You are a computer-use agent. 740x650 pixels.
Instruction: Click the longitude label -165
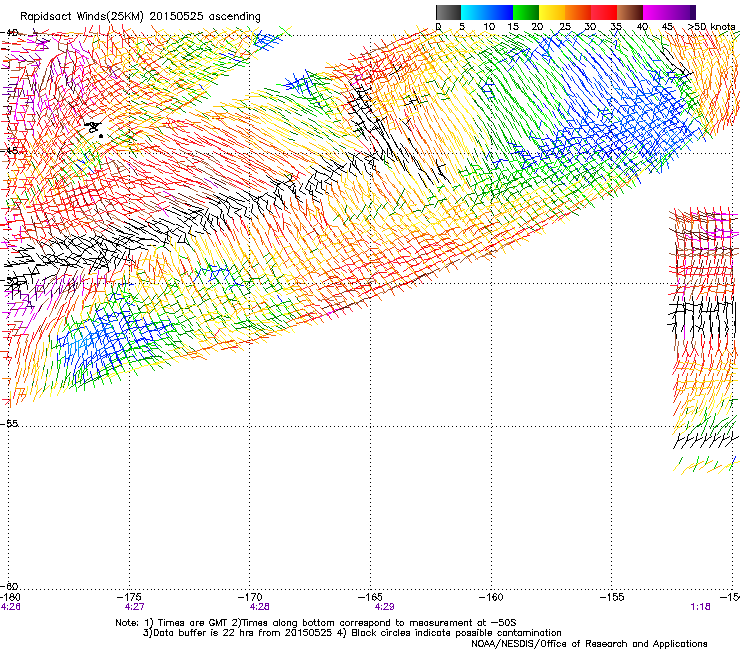(370, 597)
